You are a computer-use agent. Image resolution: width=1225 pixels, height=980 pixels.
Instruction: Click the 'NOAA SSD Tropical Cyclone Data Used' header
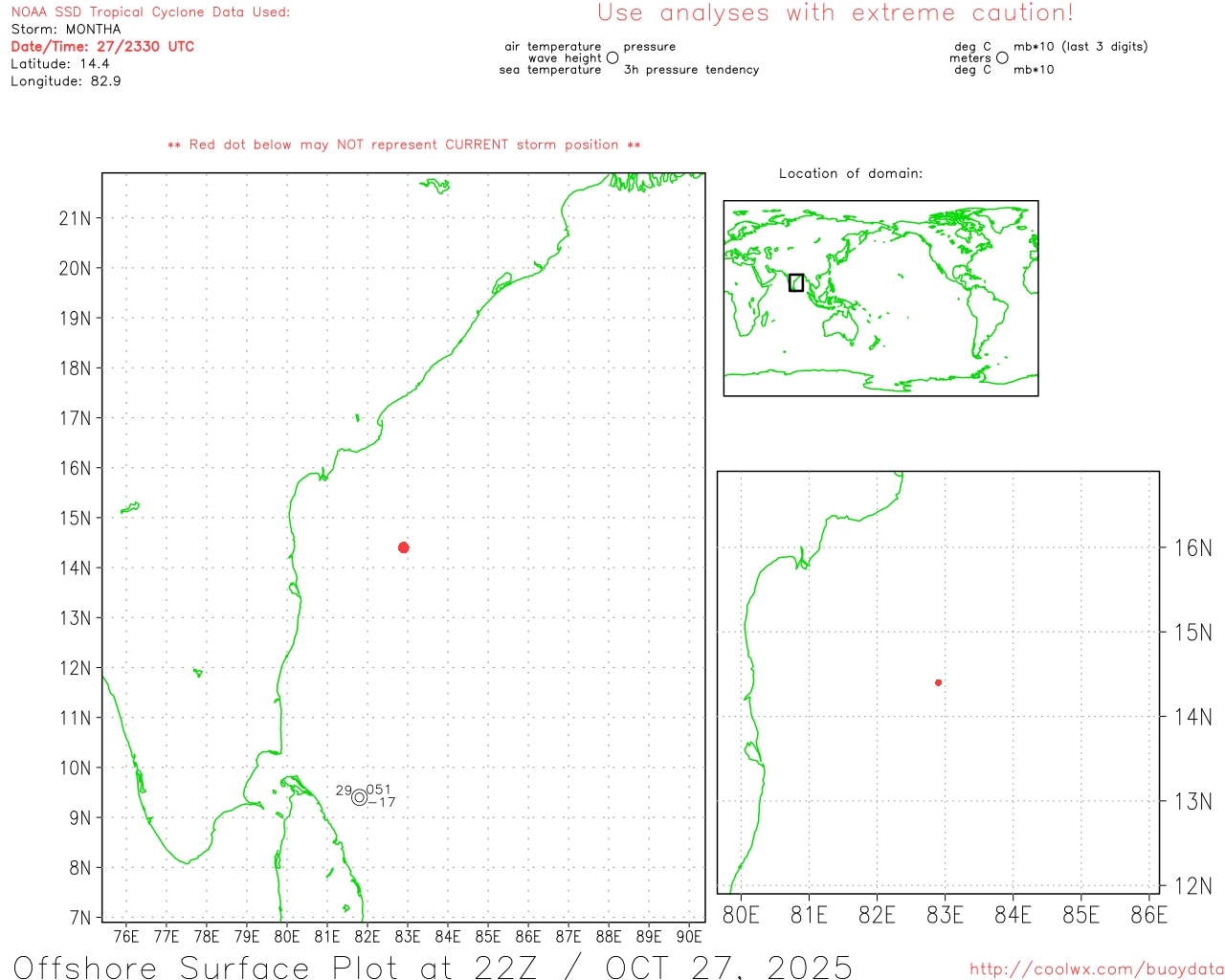coord(150,12)
